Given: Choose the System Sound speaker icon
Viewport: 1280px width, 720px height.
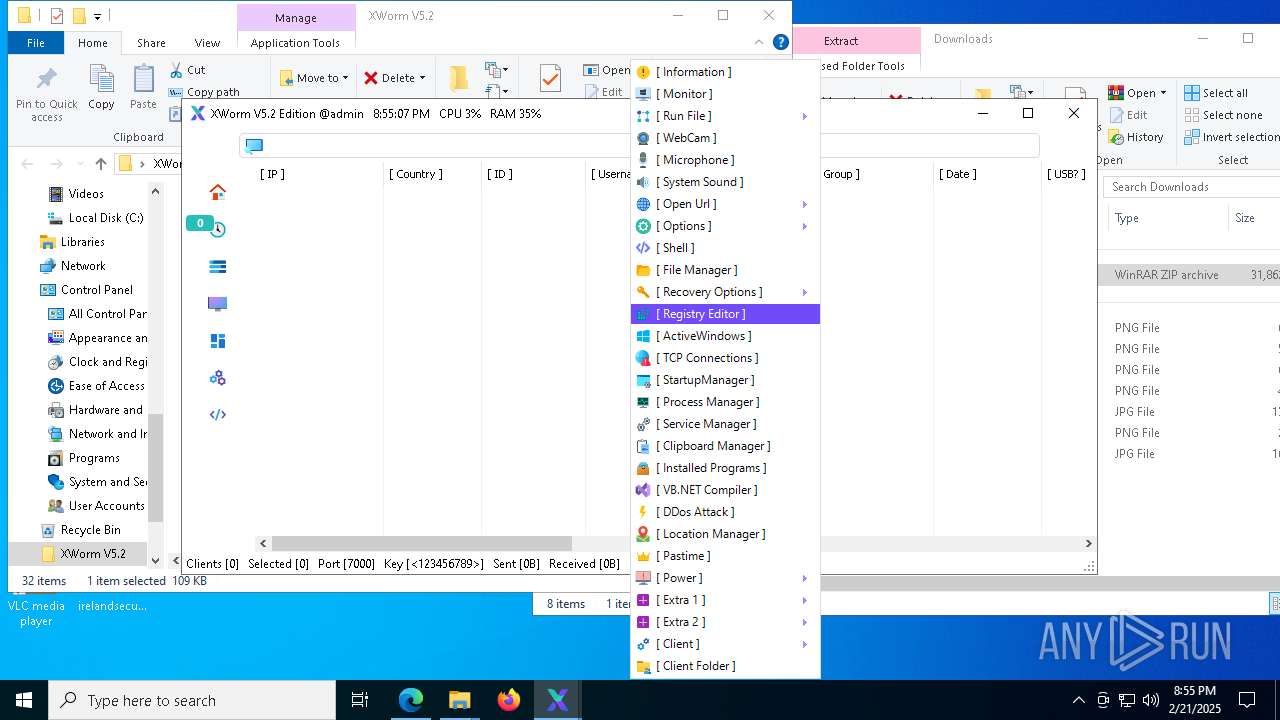Looking at the screenshot, I should click(x=643, y=182).
